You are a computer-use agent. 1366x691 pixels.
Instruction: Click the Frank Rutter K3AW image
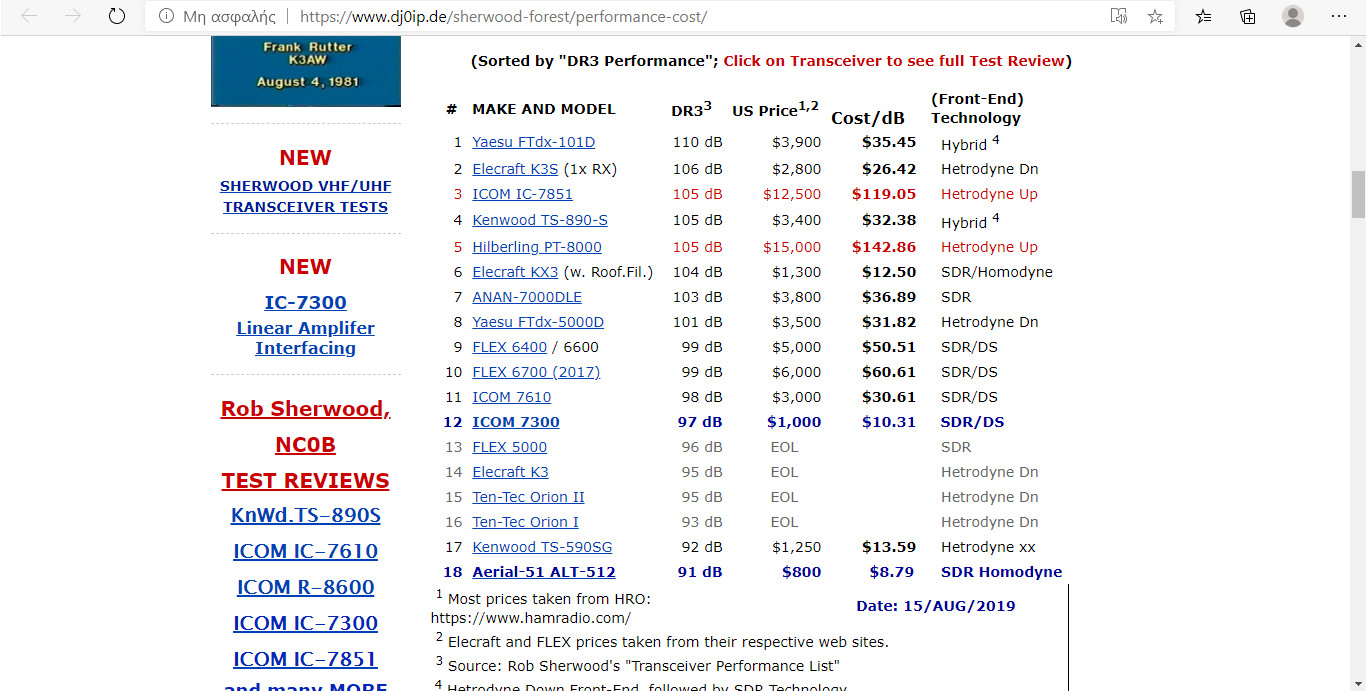point(306,71)
